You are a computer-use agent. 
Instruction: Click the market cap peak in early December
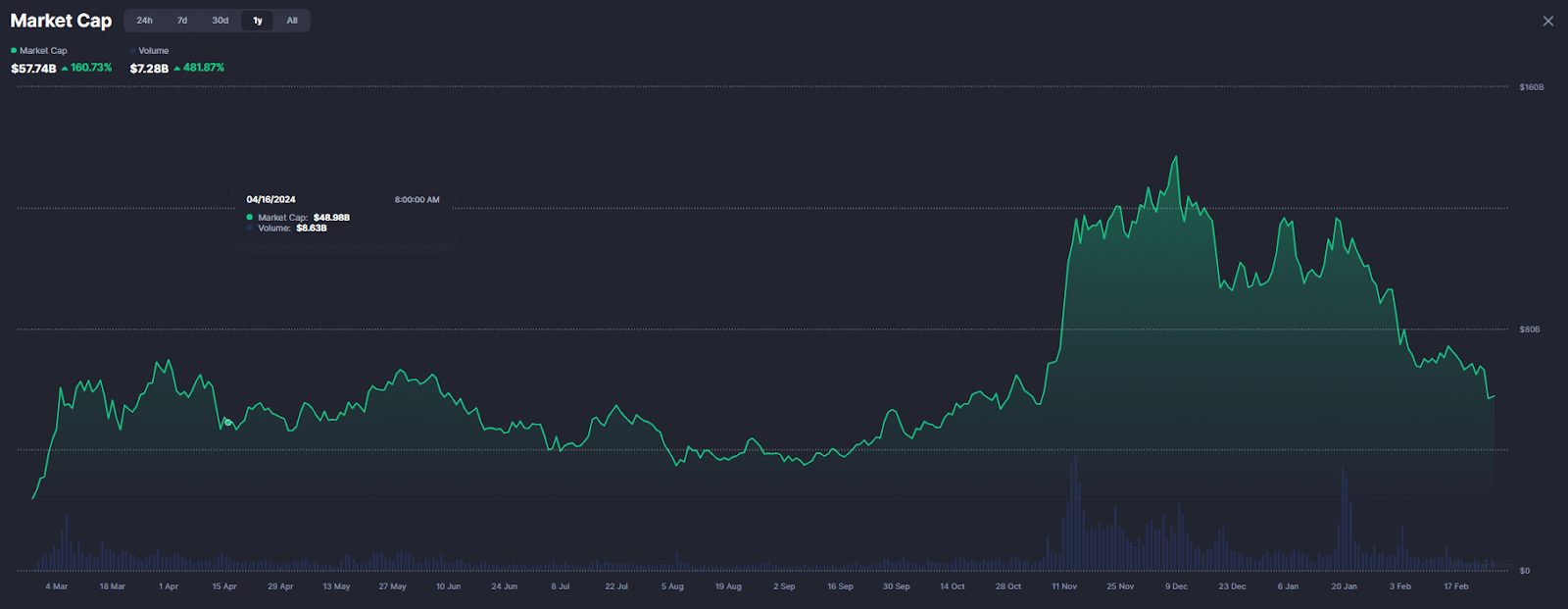tap(1175, 157)
